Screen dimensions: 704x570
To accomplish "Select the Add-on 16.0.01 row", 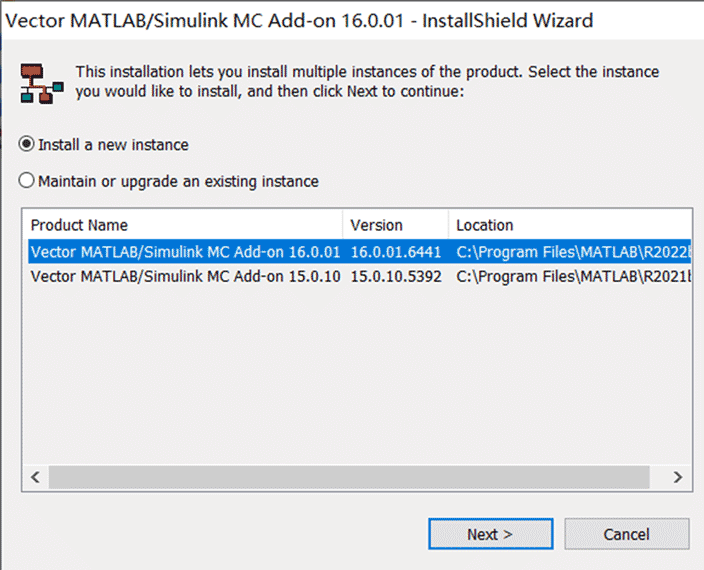I will click(x=359, y=252).
